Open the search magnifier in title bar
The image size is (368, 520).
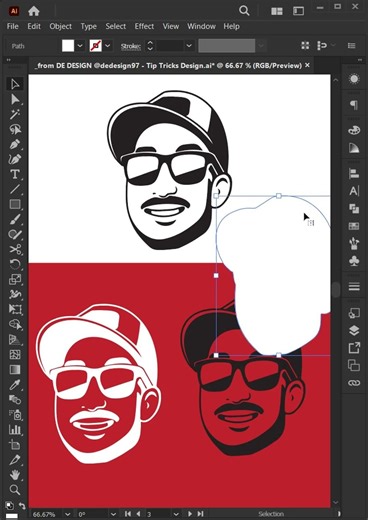(244, 11)
